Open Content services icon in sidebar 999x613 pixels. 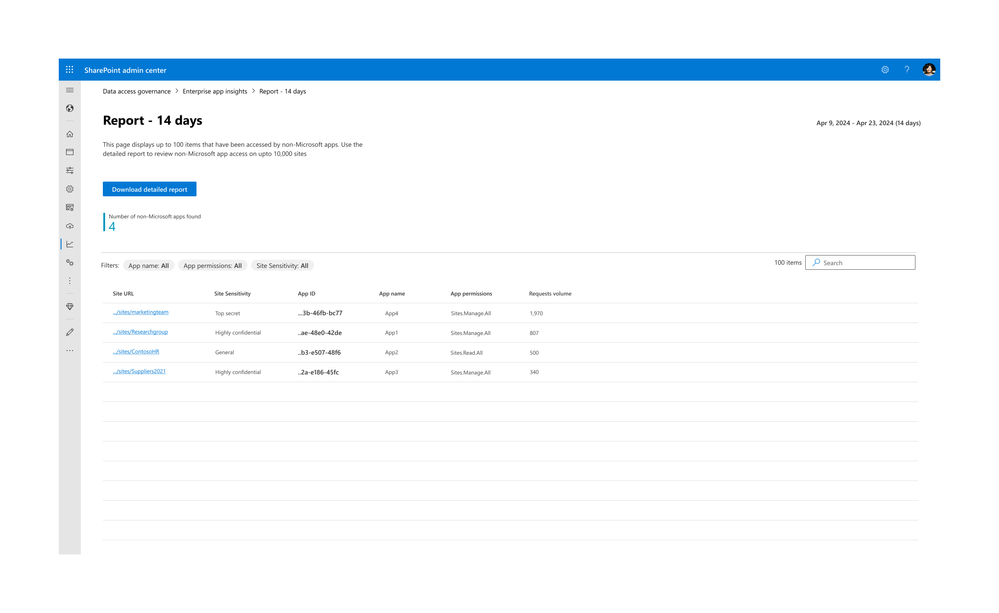[69, 208]
